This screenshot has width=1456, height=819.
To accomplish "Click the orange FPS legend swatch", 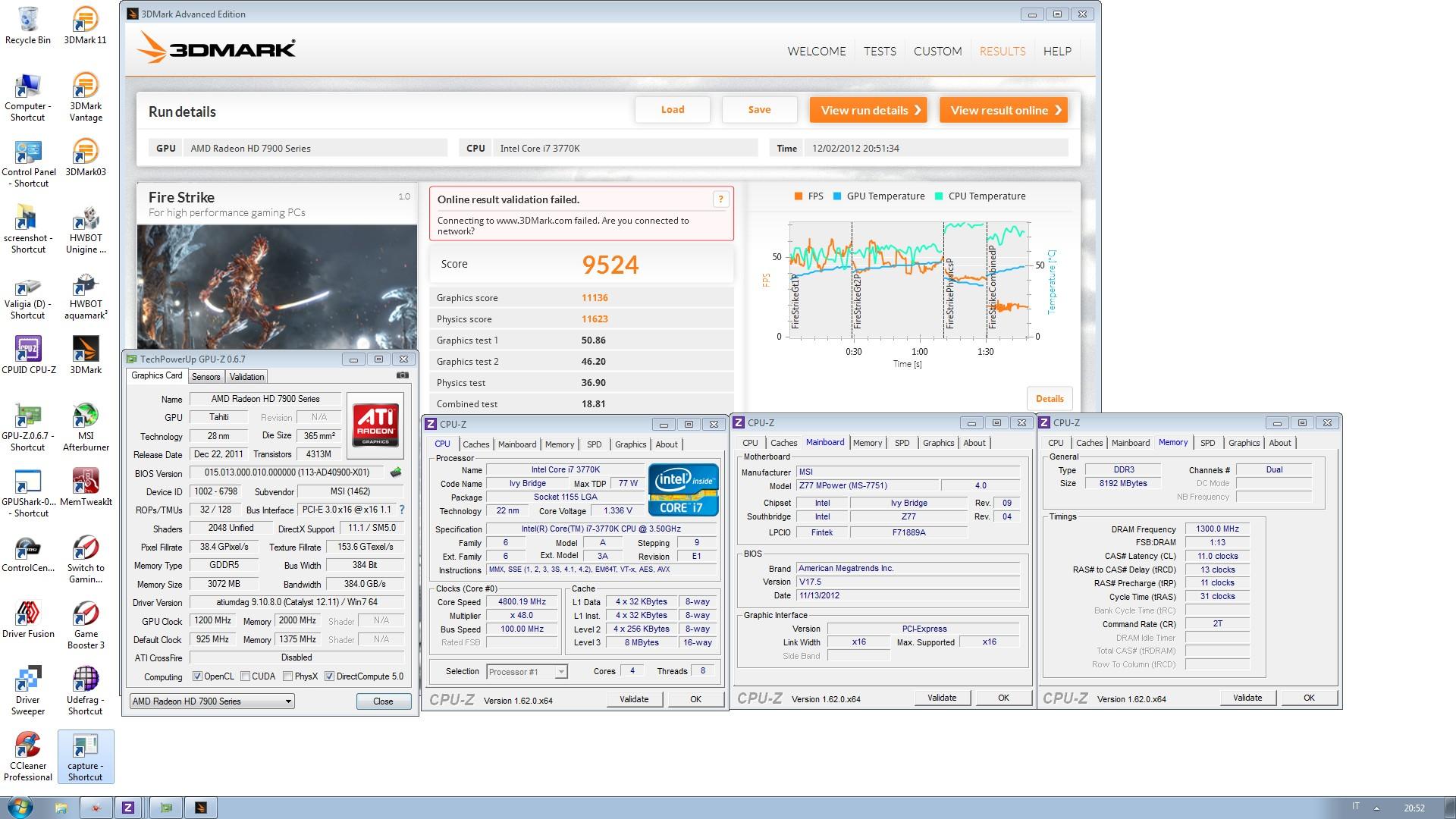I will (x=799, y=196).
